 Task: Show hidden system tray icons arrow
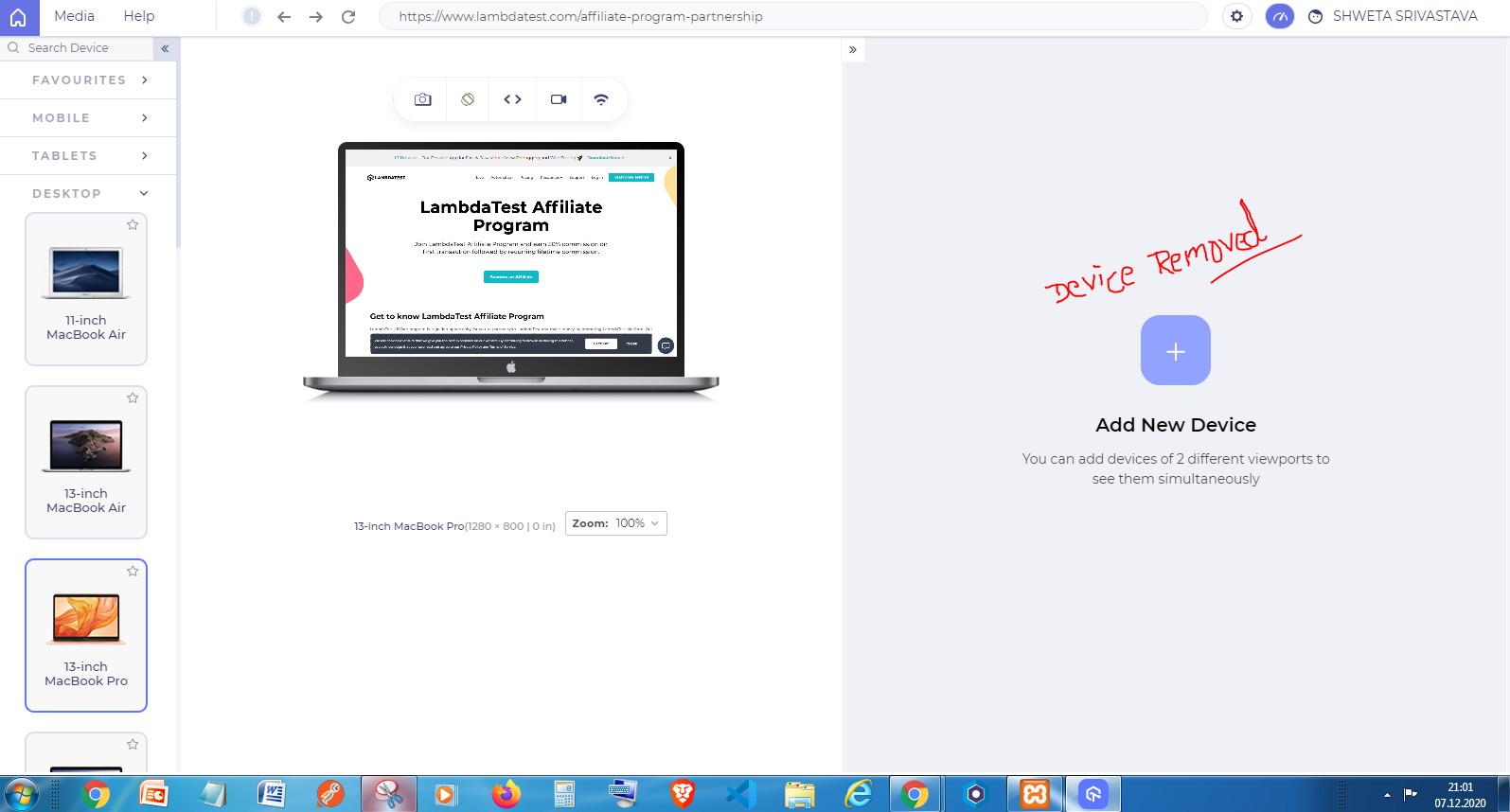coord(1387,795)
